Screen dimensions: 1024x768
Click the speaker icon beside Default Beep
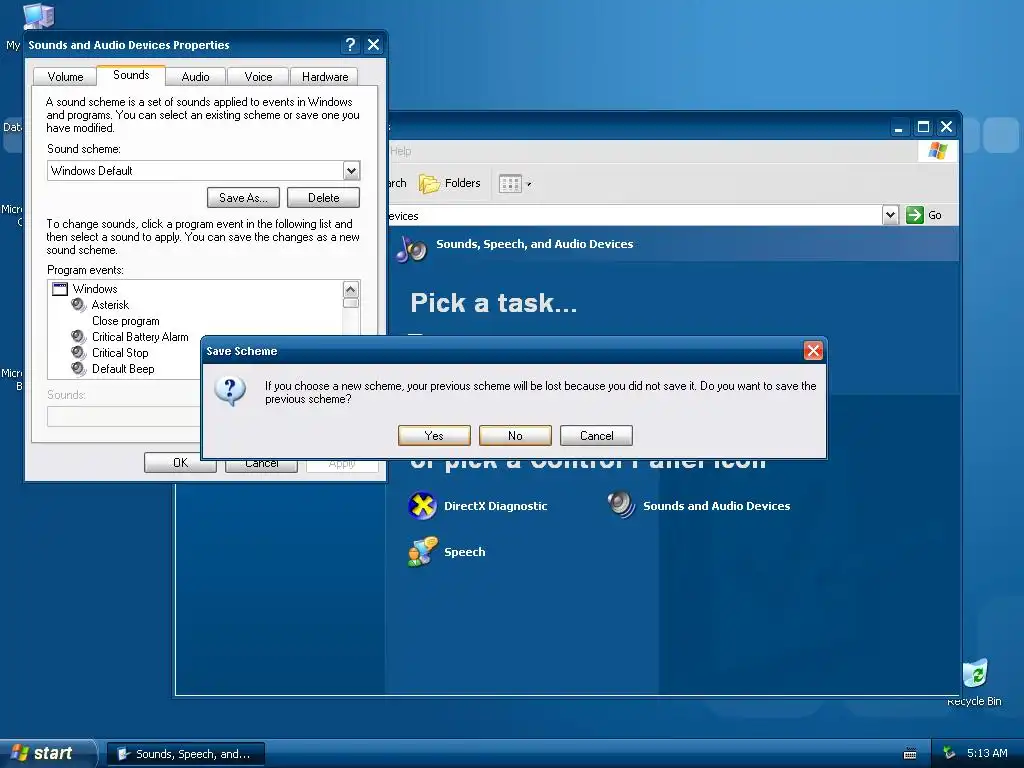pyautogui.click(x=79, y=369)
